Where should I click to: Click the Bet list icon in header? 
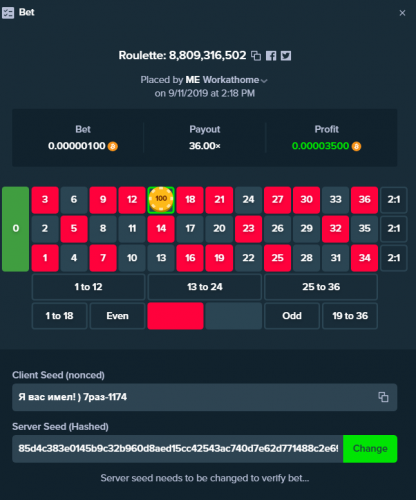click(x=8, y=13)
